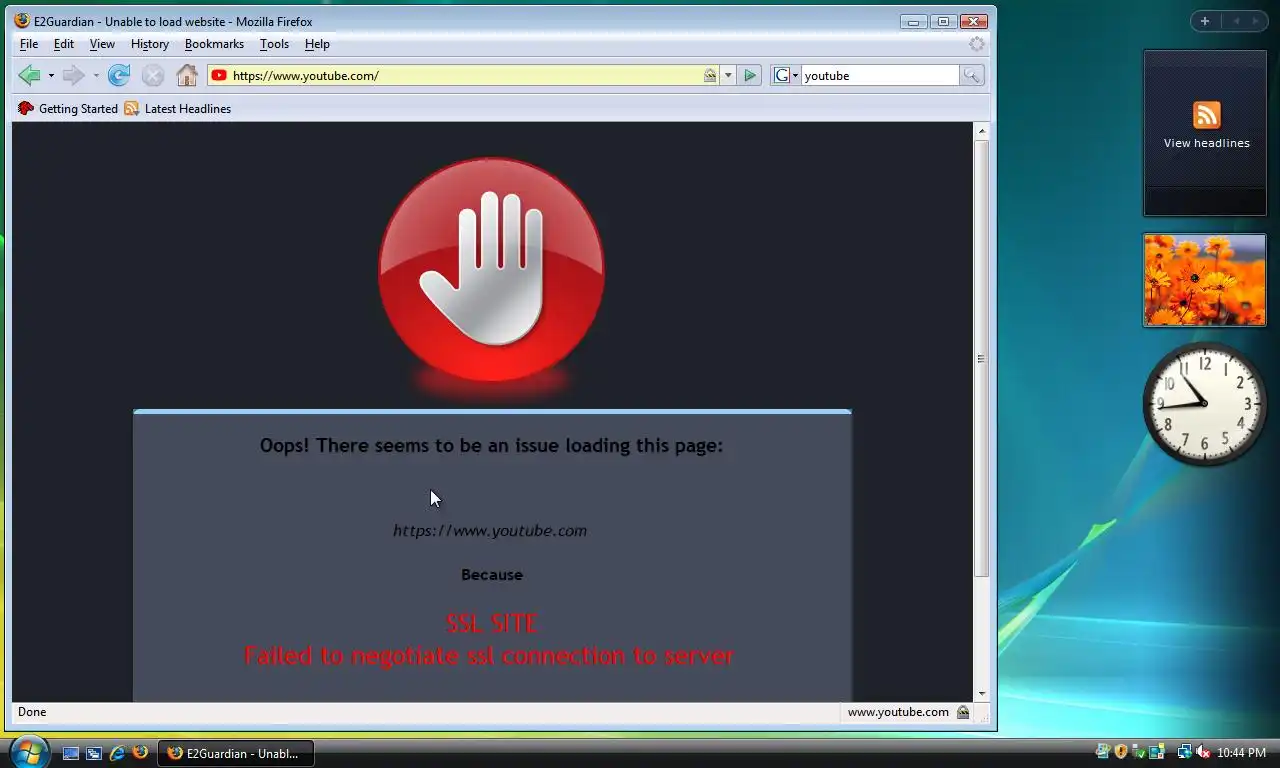Click the Forward navigation arrow

(x=73, y=75)
